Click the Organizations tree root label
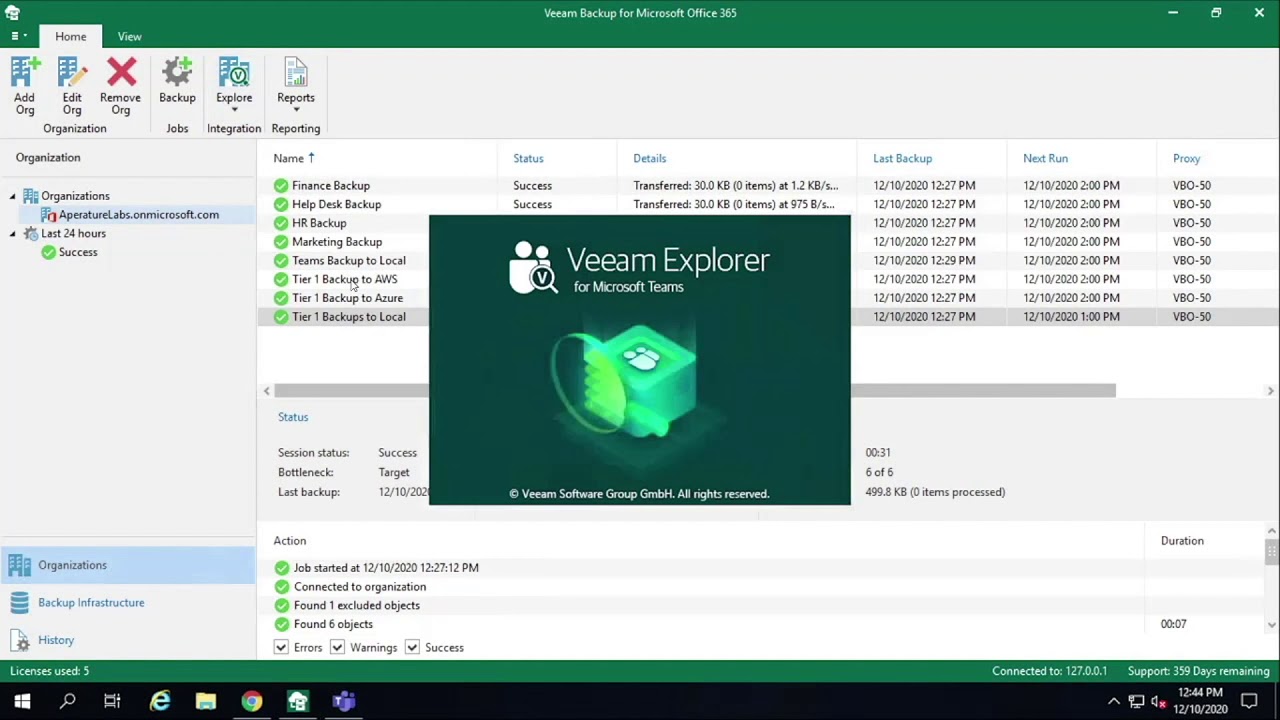This screenshot has width=1280, height=720. [75, 196]
